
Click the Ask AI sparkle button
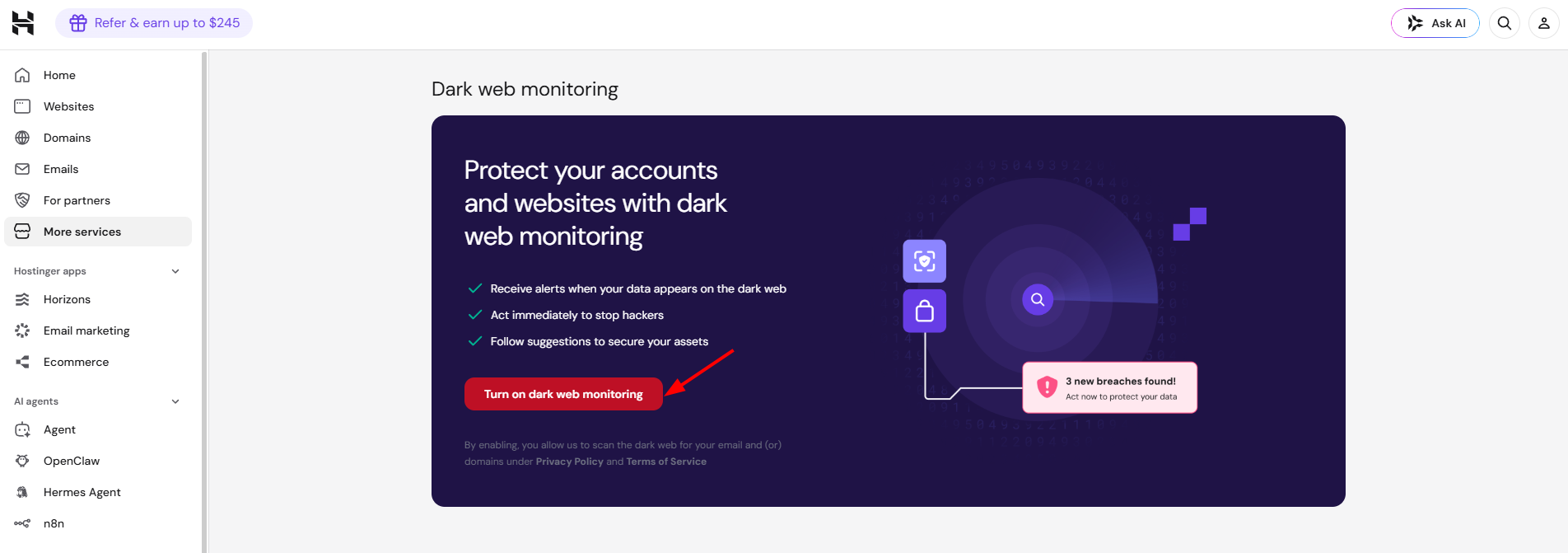1435,23
